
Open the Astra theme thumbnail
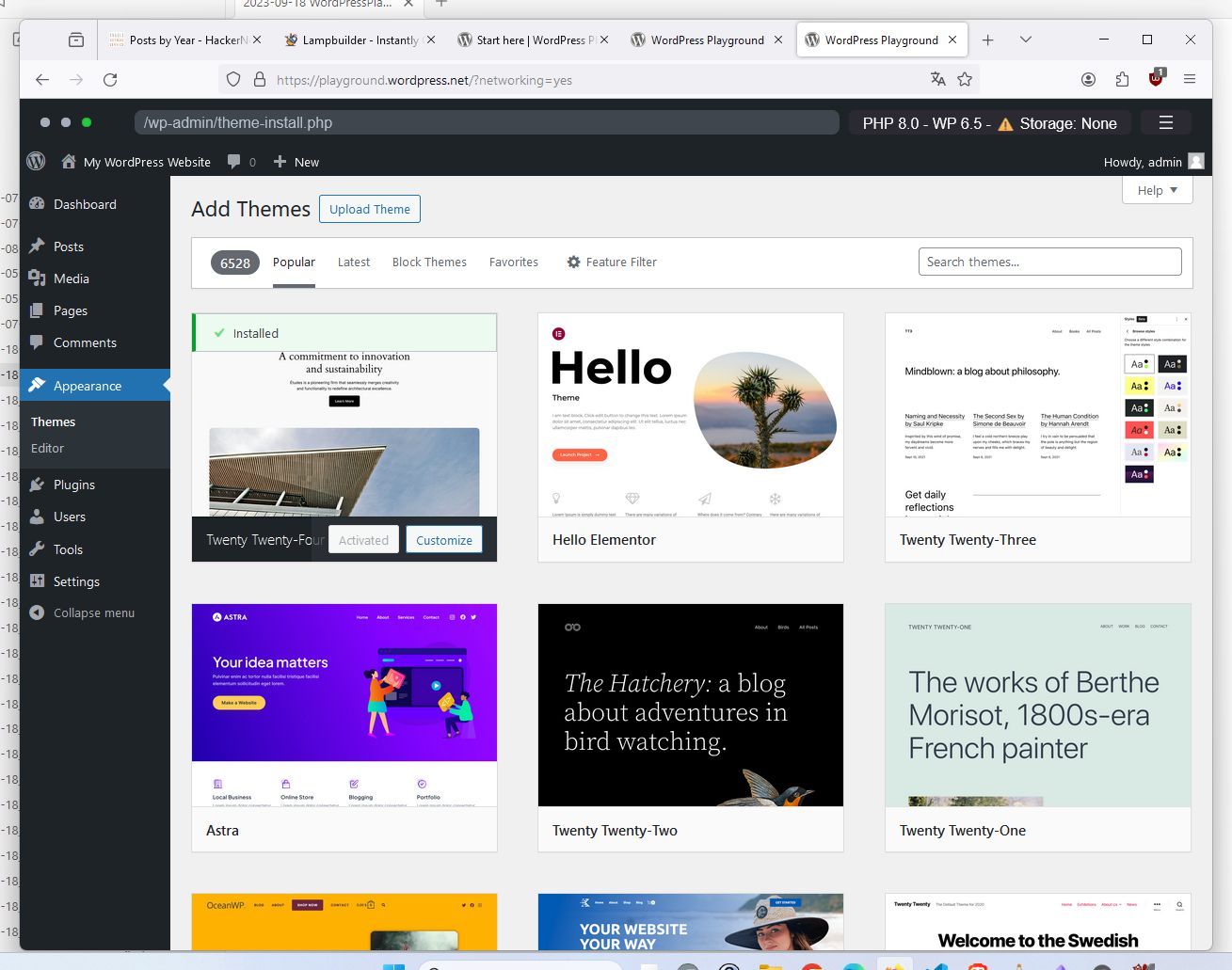click(x=344, y=705)
